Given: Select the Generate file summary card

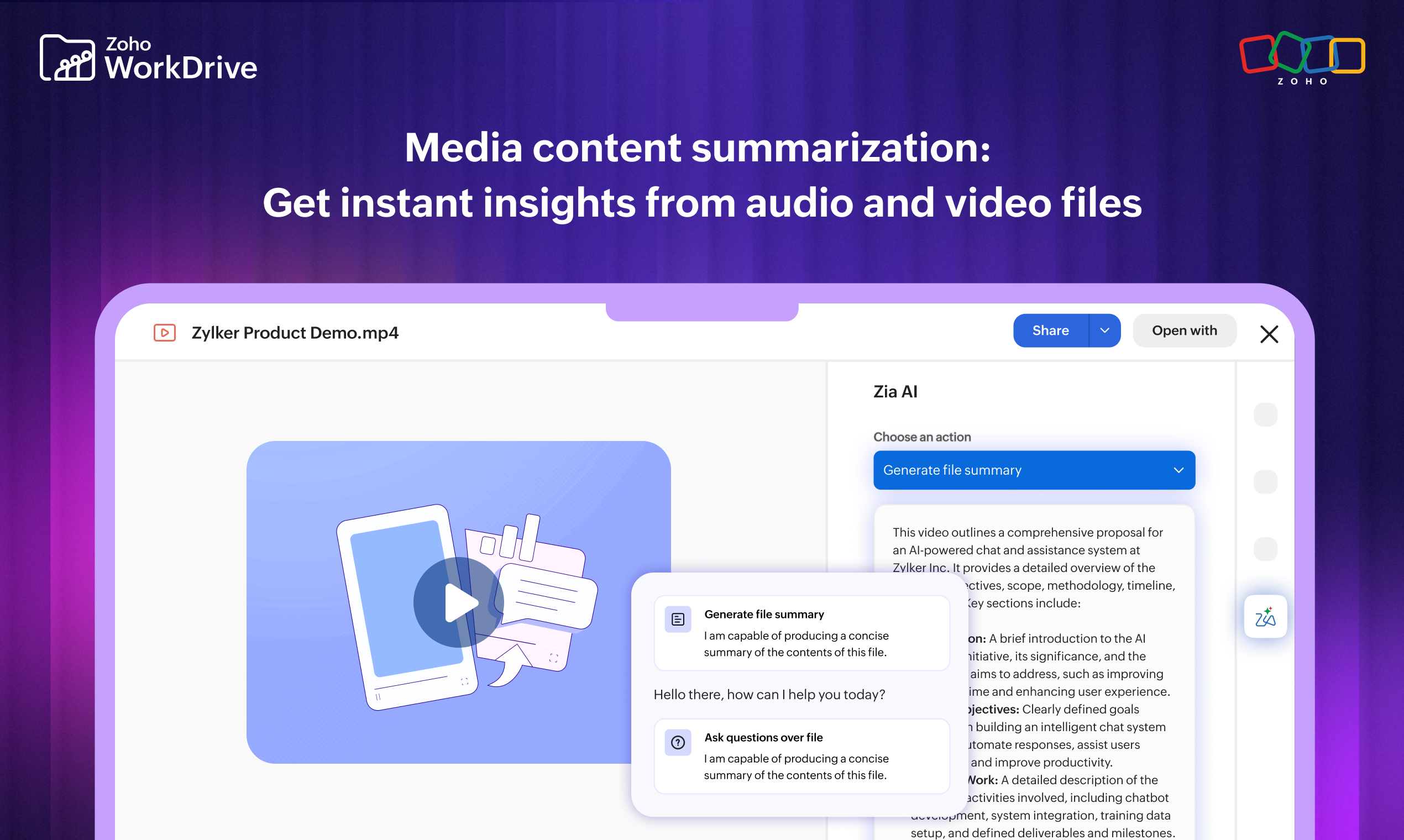Looking at the screenshot, I should point(801,633).
